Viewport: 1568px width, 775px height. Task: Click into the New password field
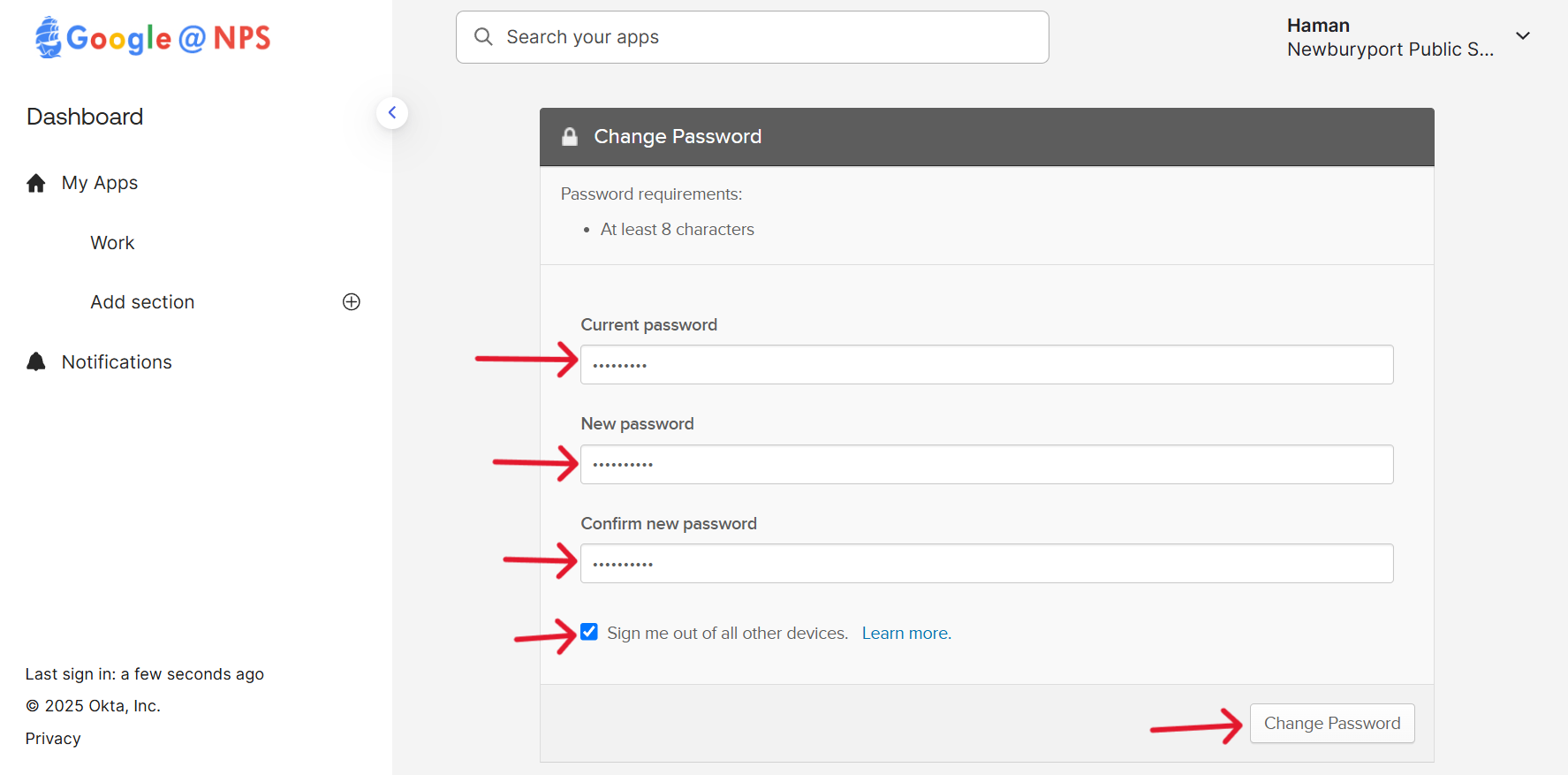pyautogui.click(x=986, y=465)
